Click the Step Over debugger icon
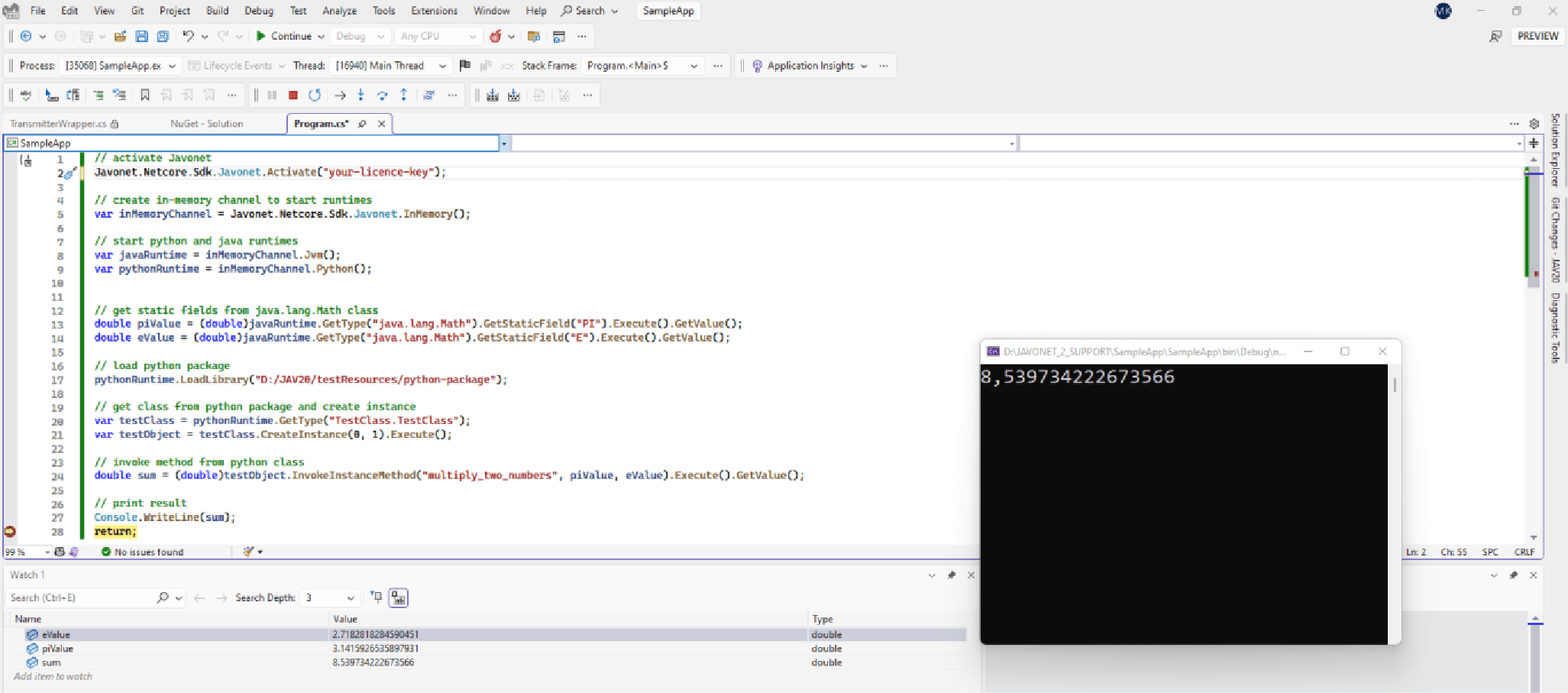This screenshot has width=1568, height=693. [x=382, y=95]
